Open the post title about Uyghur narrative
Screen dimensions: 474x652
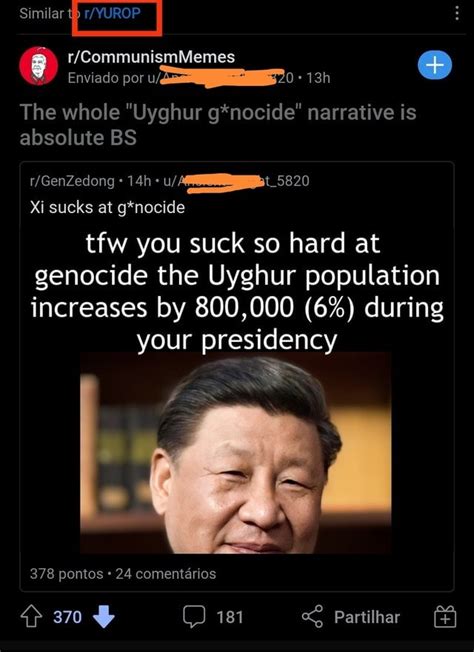pyautogui.click(x=218, y=125)
